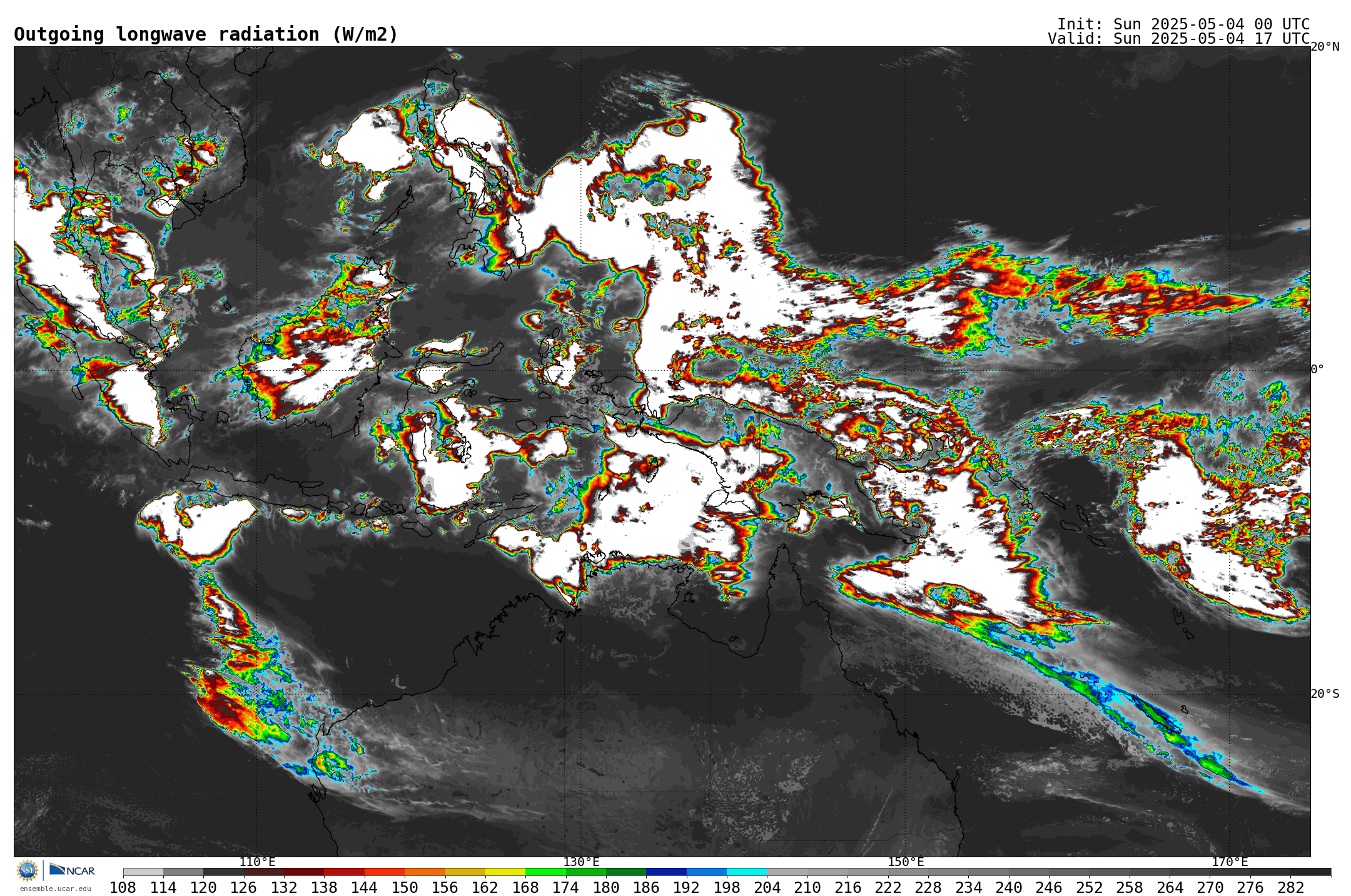
Task: Click the 120 colorbar value
Action: 203,888
